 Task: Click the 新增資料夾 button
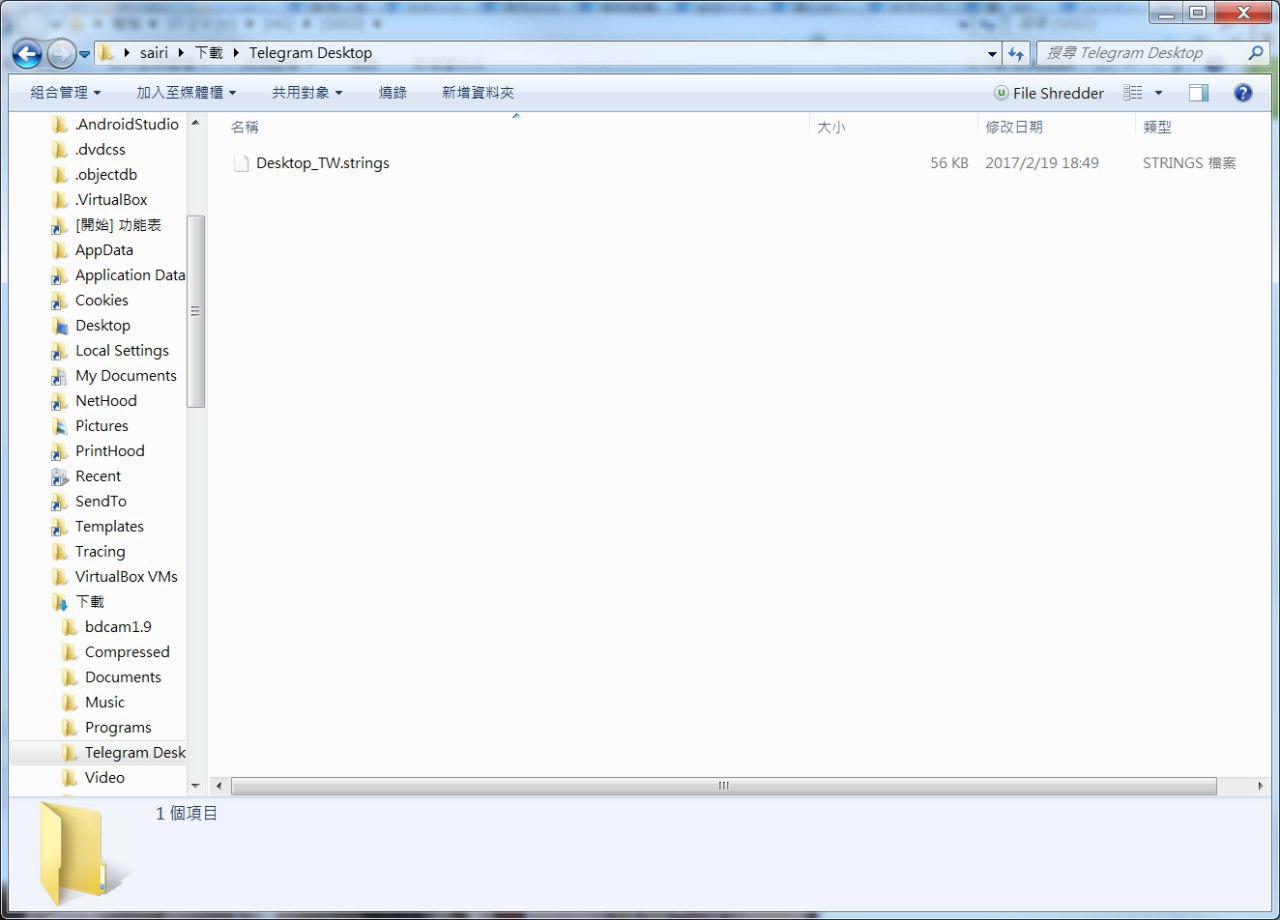click(478, 93)
